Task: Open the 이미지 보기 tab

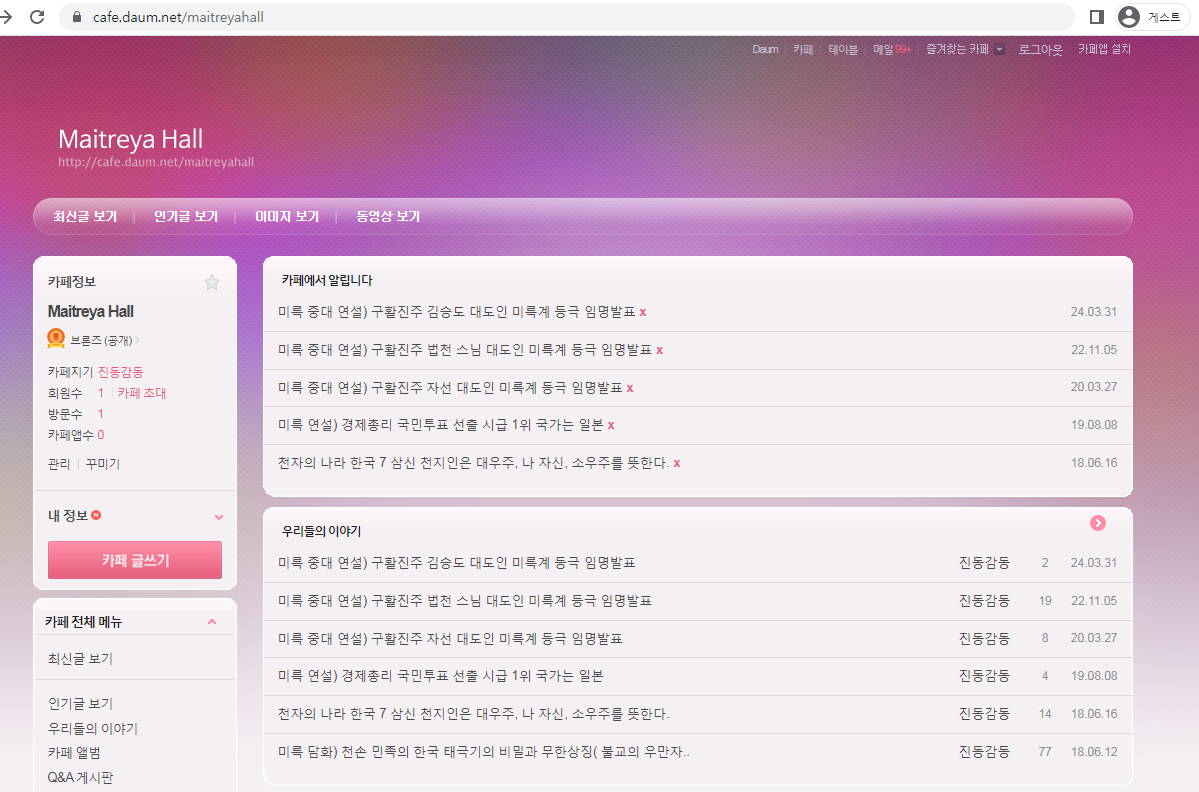Action: 287,216
